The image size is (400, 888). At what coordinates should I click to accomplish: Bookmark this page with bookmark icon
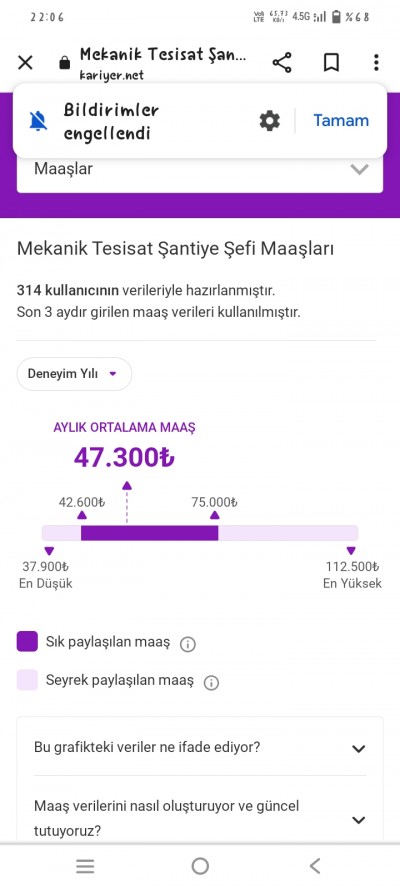point(331,62)
